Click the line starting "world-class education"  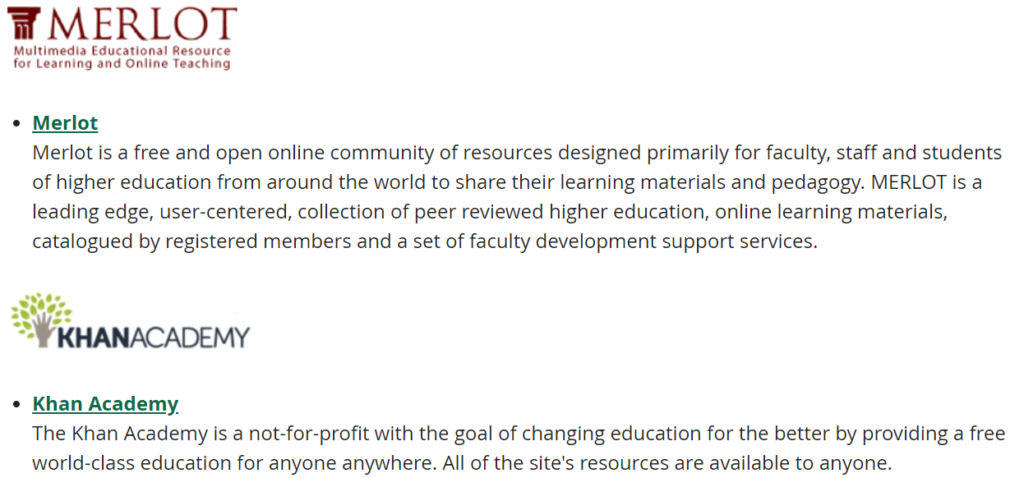[x=461, y=464]
